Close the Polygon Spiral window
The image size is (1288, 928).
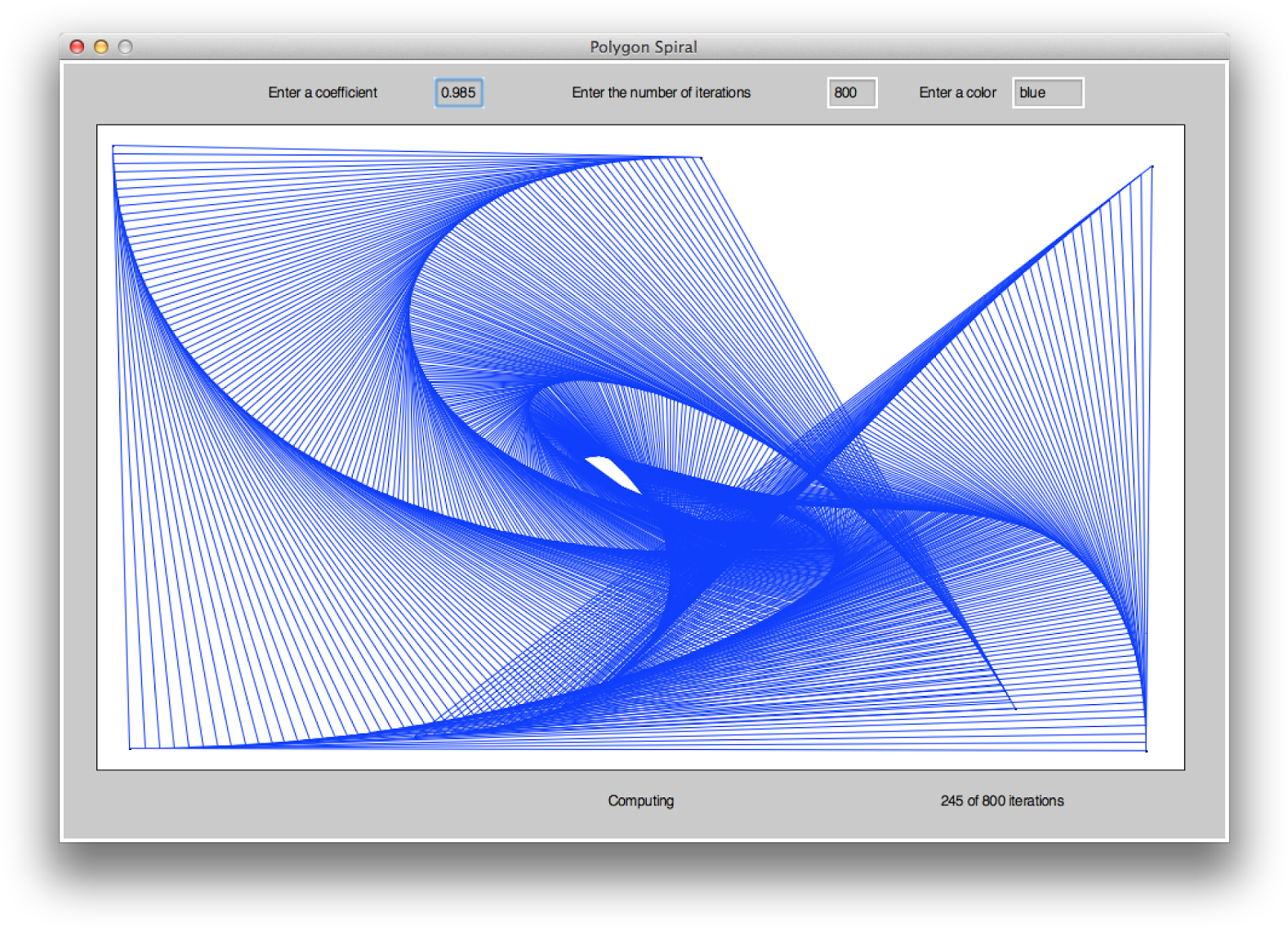[78, 47]
